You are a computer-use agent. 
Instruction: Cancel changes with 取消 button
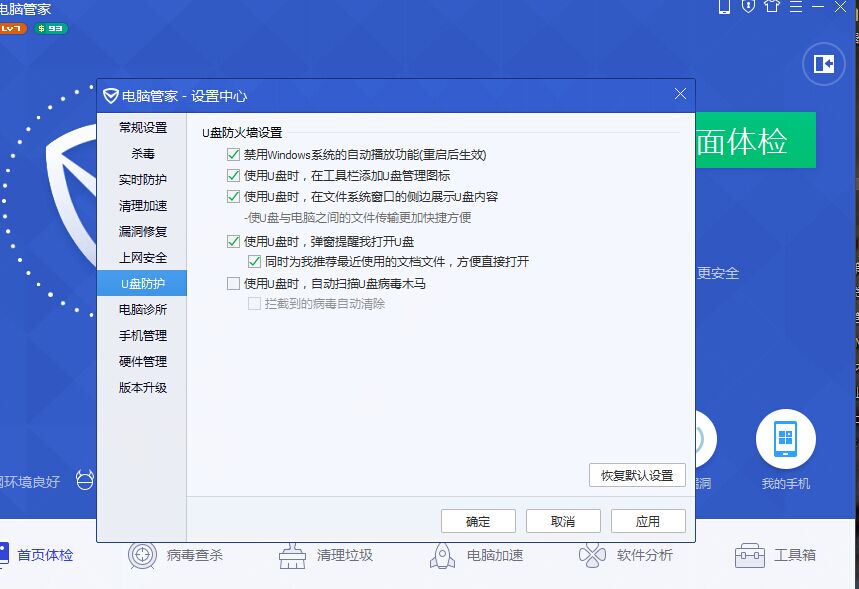point(563,521)
